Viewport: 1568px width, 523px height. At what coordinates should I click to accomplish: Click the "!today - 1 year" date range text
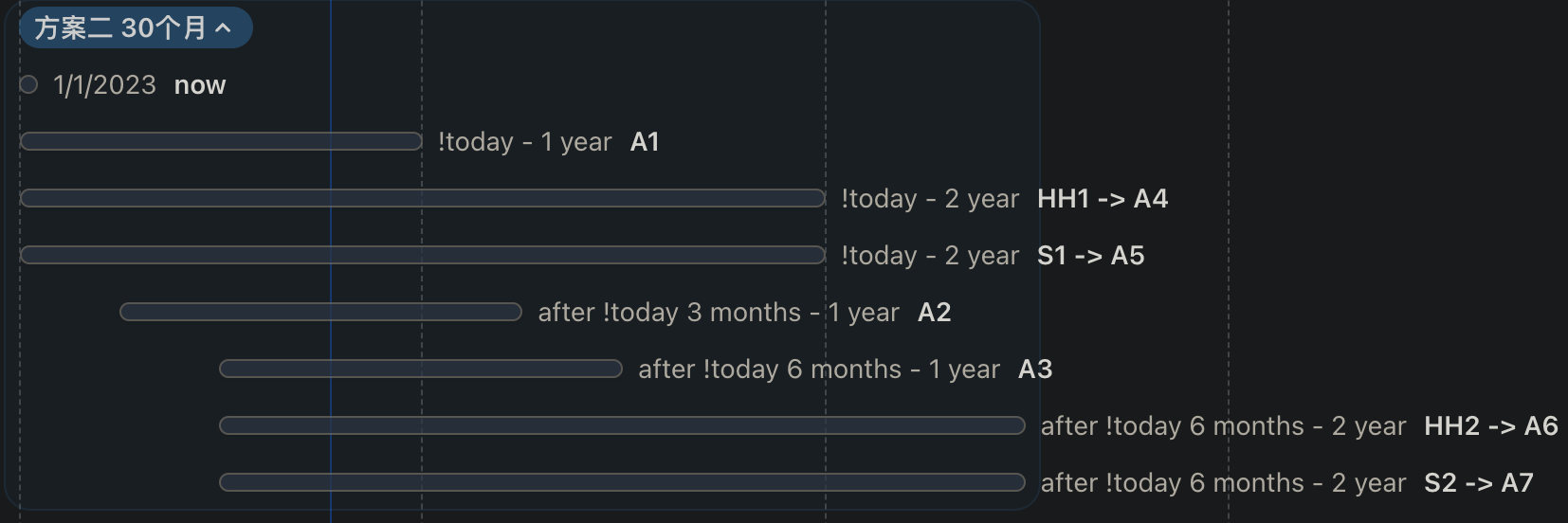click(524, 142)
